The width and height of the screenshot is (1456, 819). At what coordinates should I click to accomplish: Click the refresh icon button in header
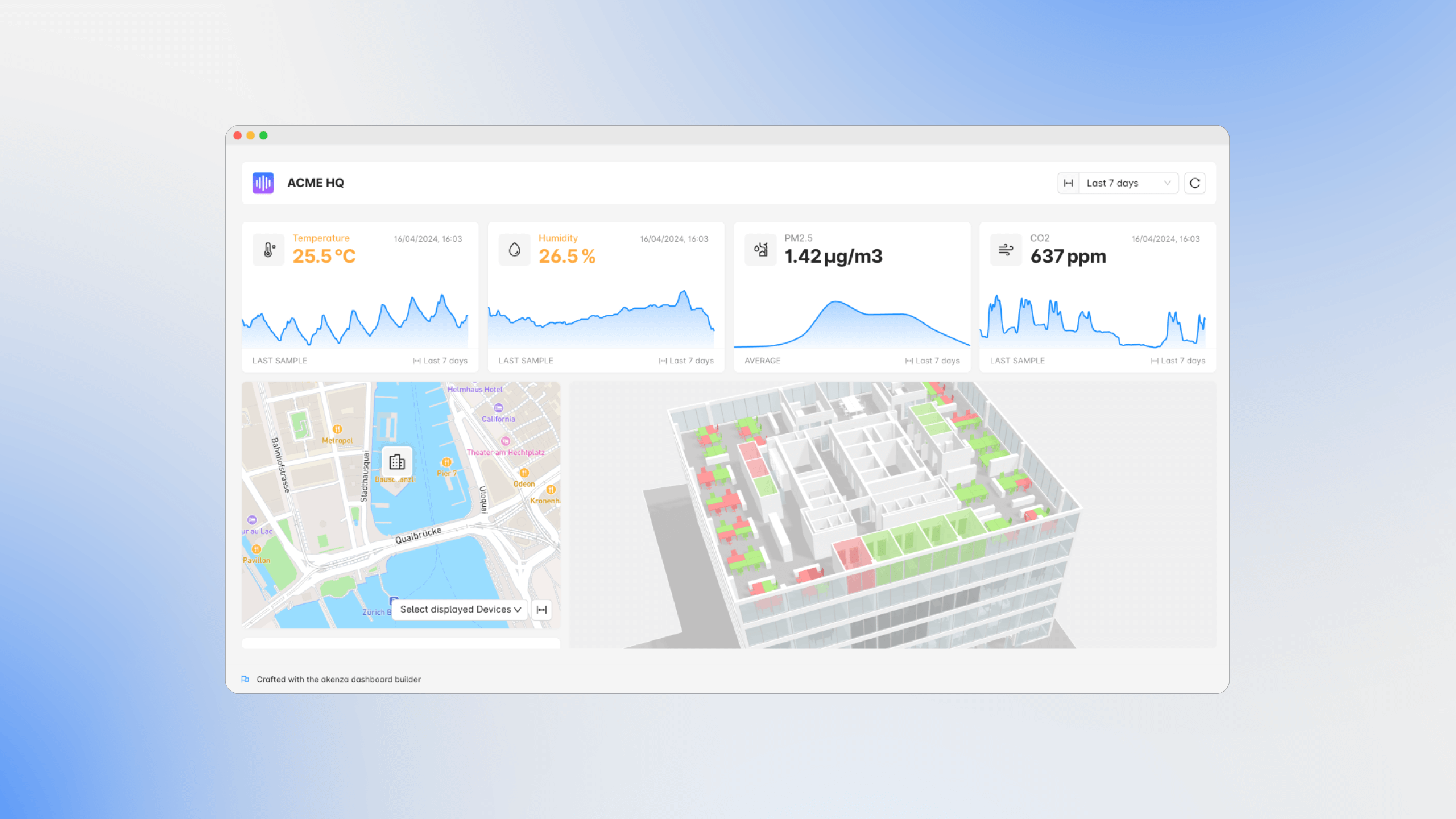pos(1194,183)
